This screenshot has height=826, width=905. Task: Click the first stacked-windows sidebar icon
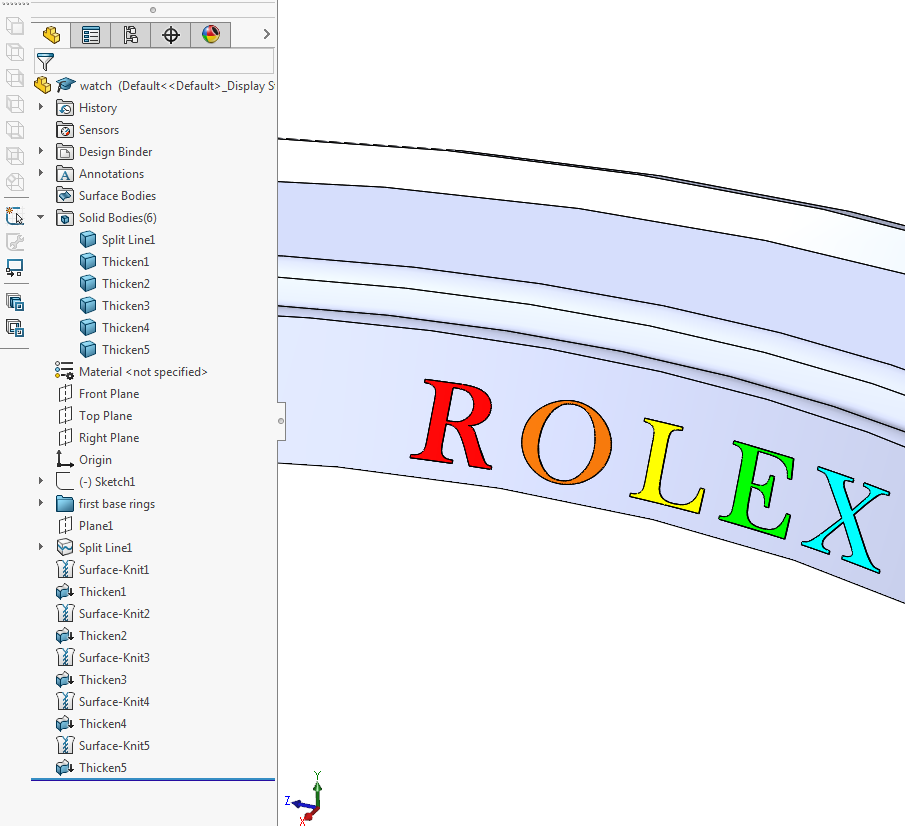tap(14, 302)
